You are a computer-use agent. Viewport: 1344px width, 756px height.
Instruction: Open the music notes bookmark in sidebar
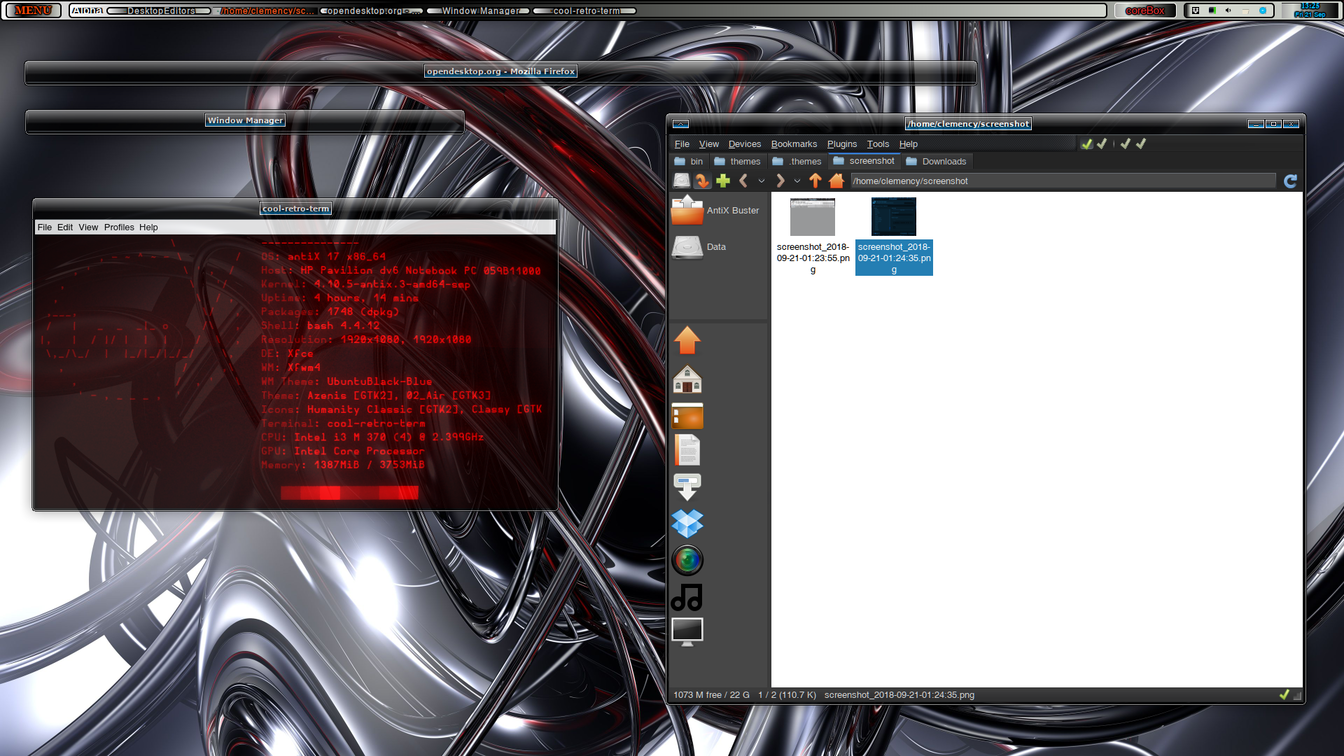pyautogui.click(x=687, y=597)
